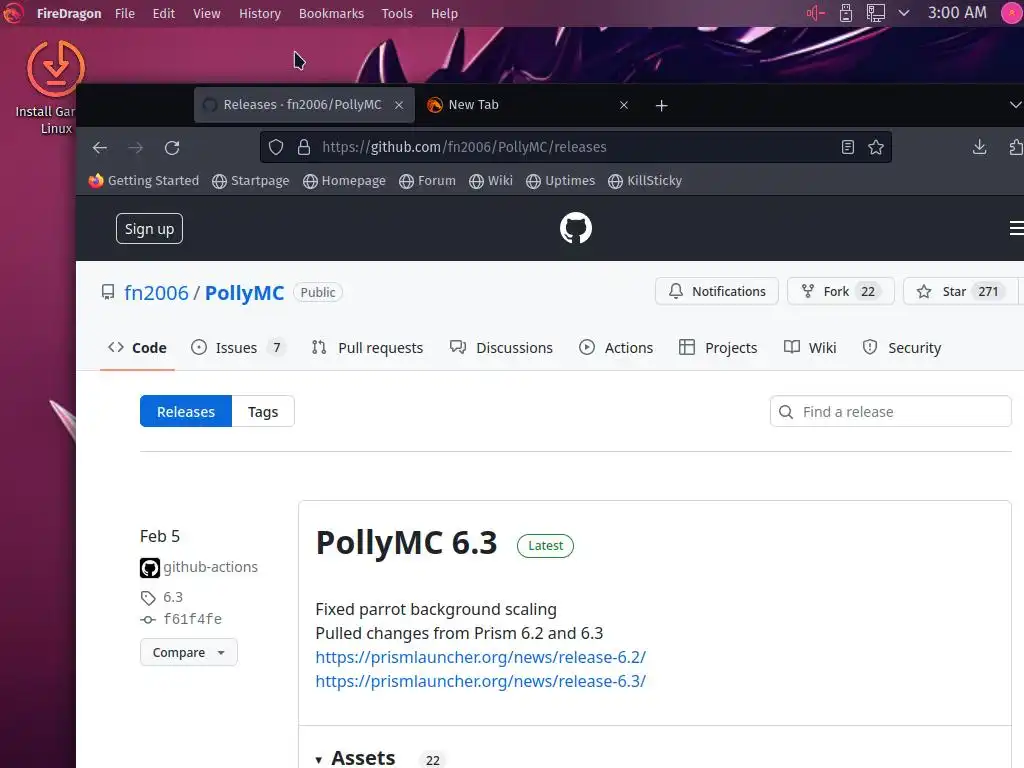Click the commit f61f4fe link
This screenshot has height=768, width=1024.
[193, 619]
